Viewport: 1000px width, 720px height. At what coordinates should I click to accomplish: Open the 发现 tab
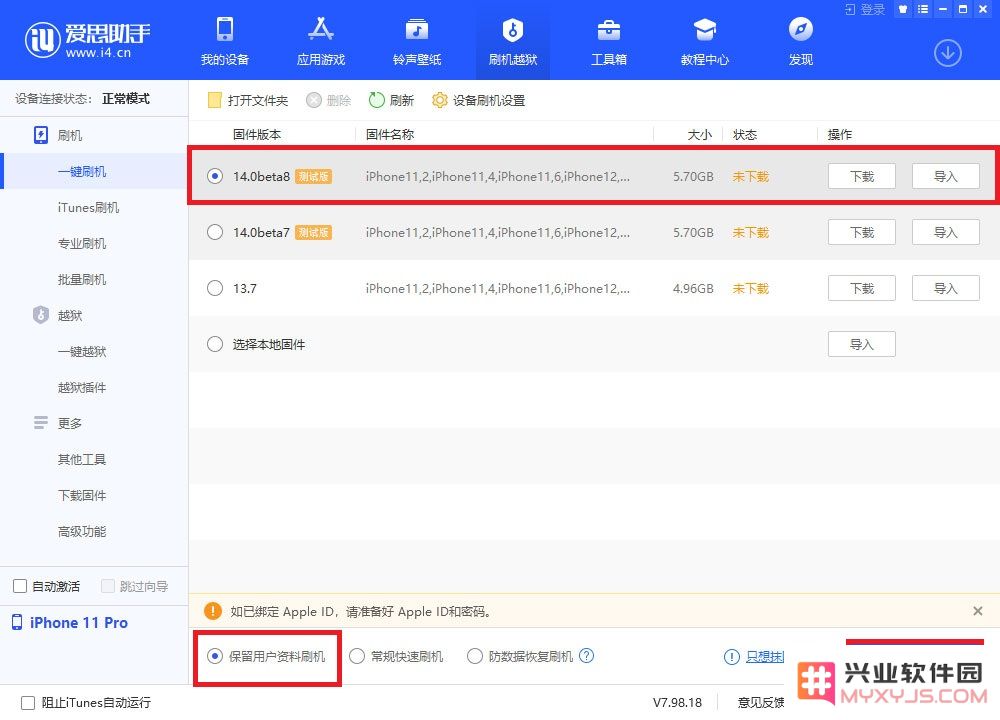tap(800, 41)
